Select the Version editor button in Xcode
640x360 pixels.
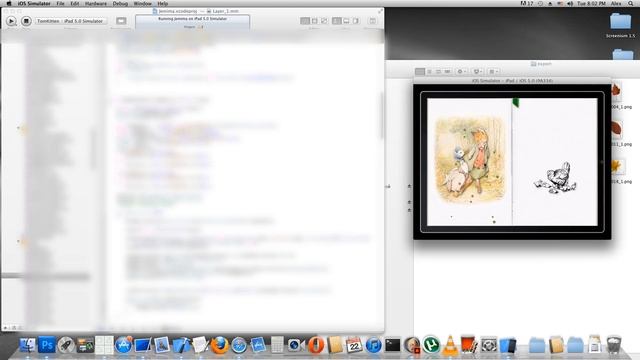[324, 21]
